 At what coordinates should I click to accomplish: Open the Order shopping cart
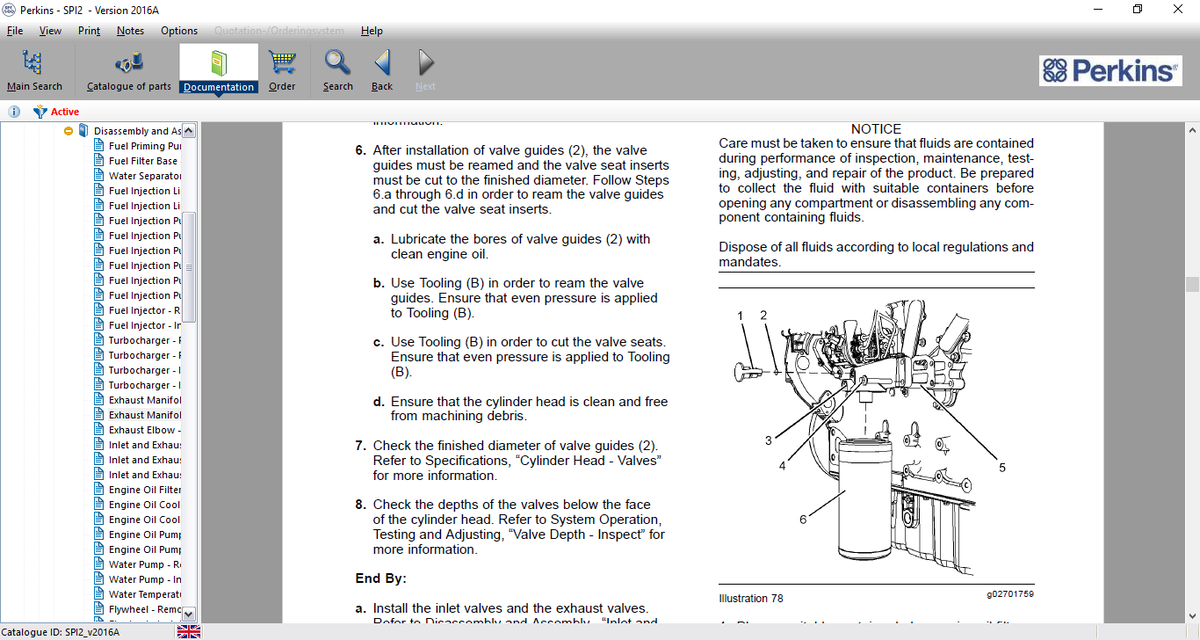(282, 64)
